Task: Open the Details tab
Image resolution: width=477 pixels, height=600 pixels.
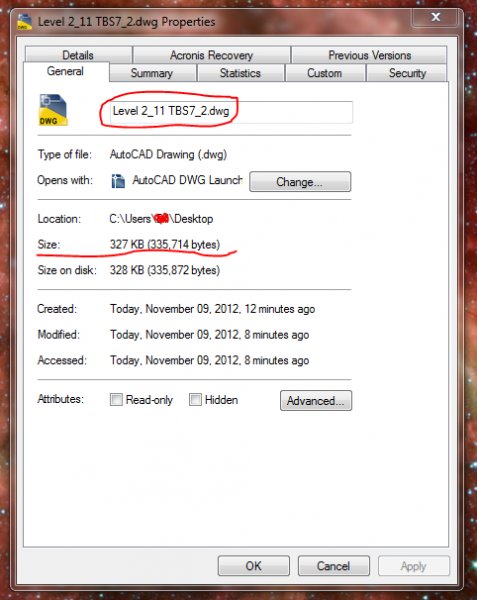Action: [78, 55]
